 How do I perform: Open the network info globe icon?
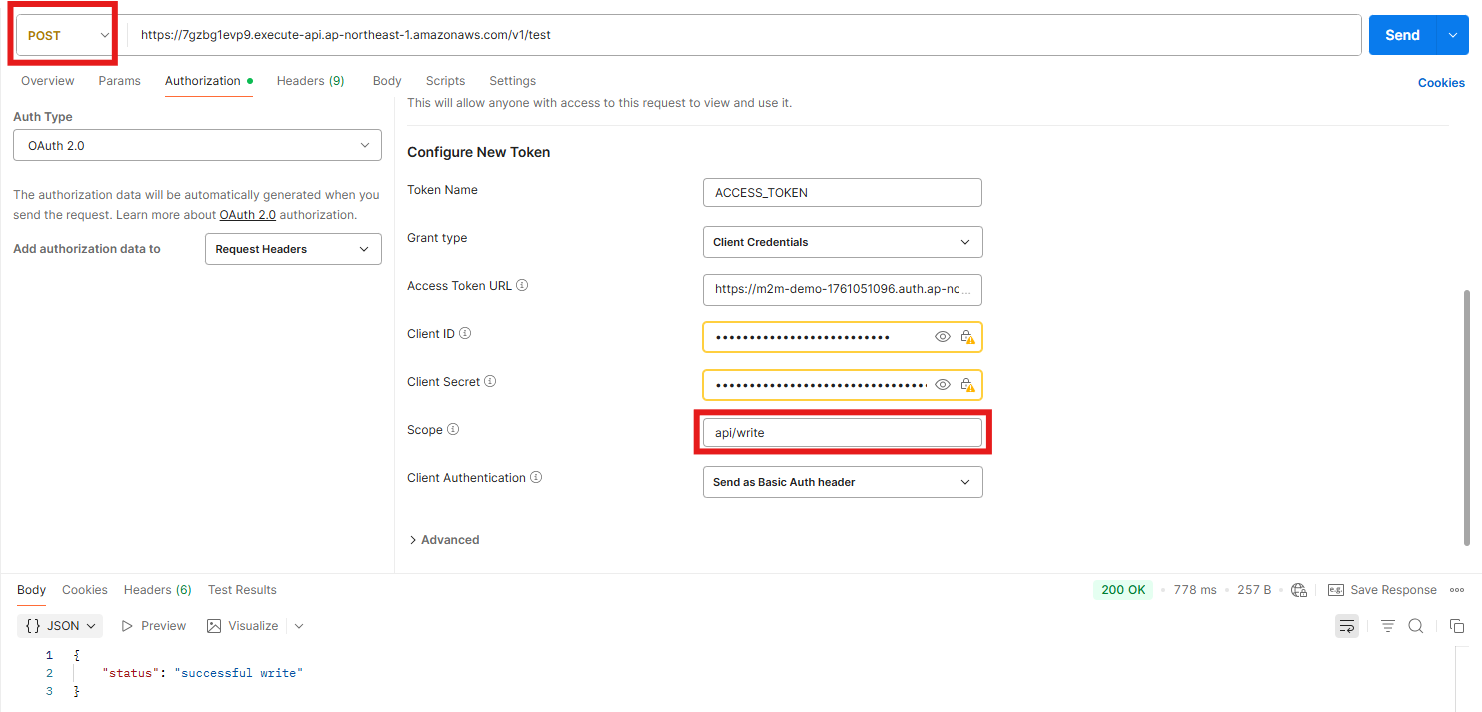(x=1299, y=590)
